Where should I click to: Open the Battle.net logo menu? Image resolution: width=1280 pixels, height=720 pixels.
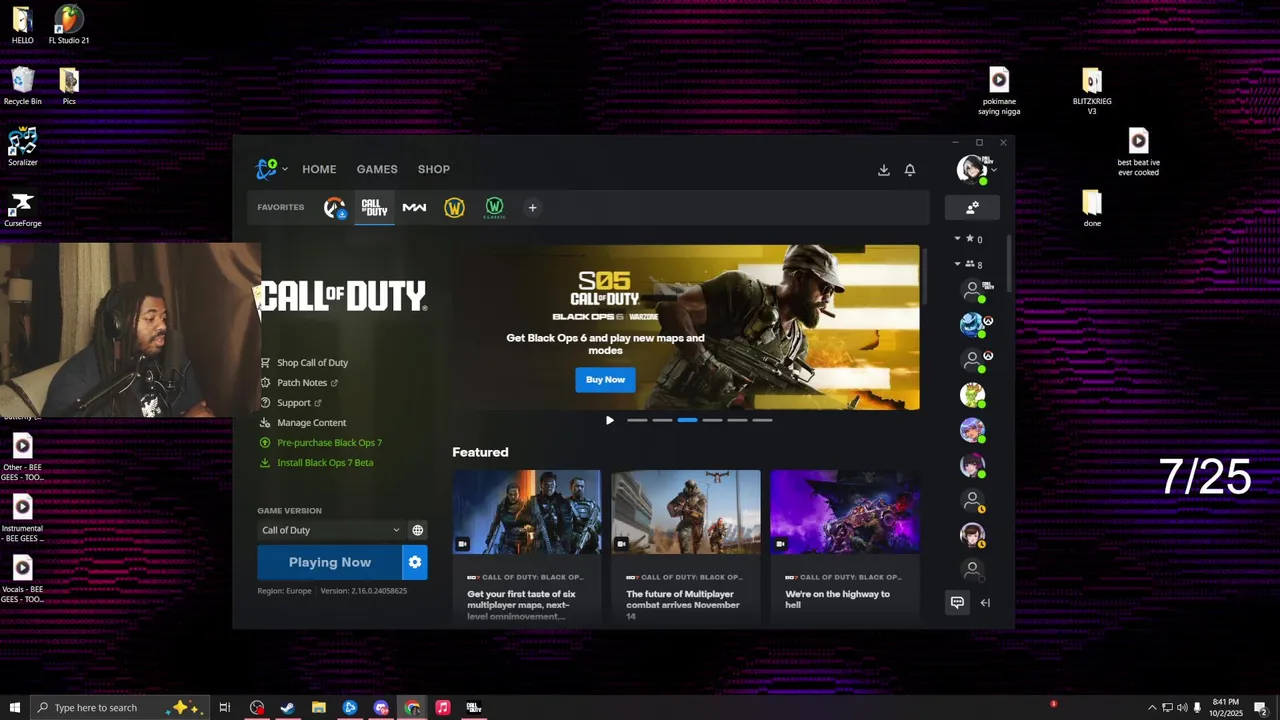tap(270, 169)
